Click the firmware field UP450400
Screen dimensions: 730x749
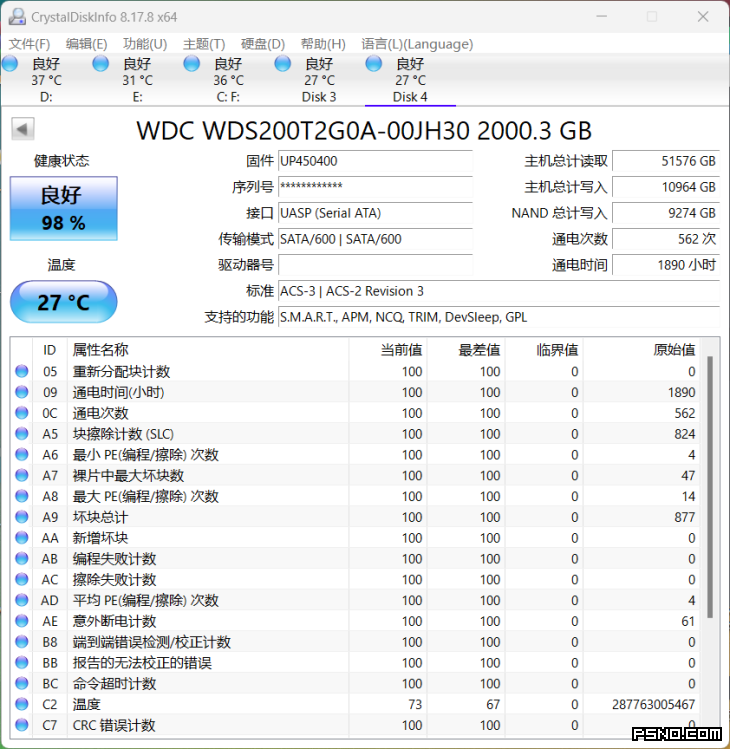click(376, 161)
